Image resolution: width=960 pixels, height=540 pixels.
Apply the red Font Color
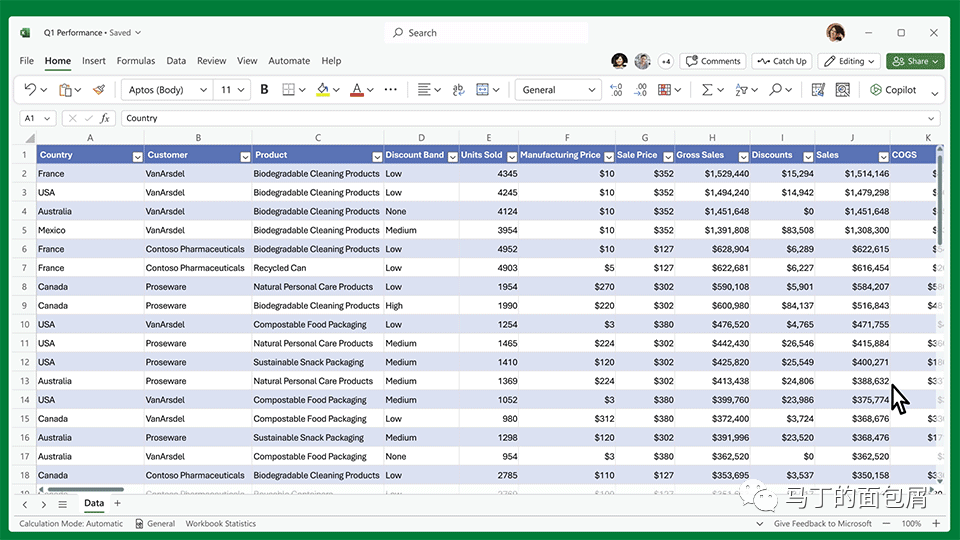click(356, 90)
